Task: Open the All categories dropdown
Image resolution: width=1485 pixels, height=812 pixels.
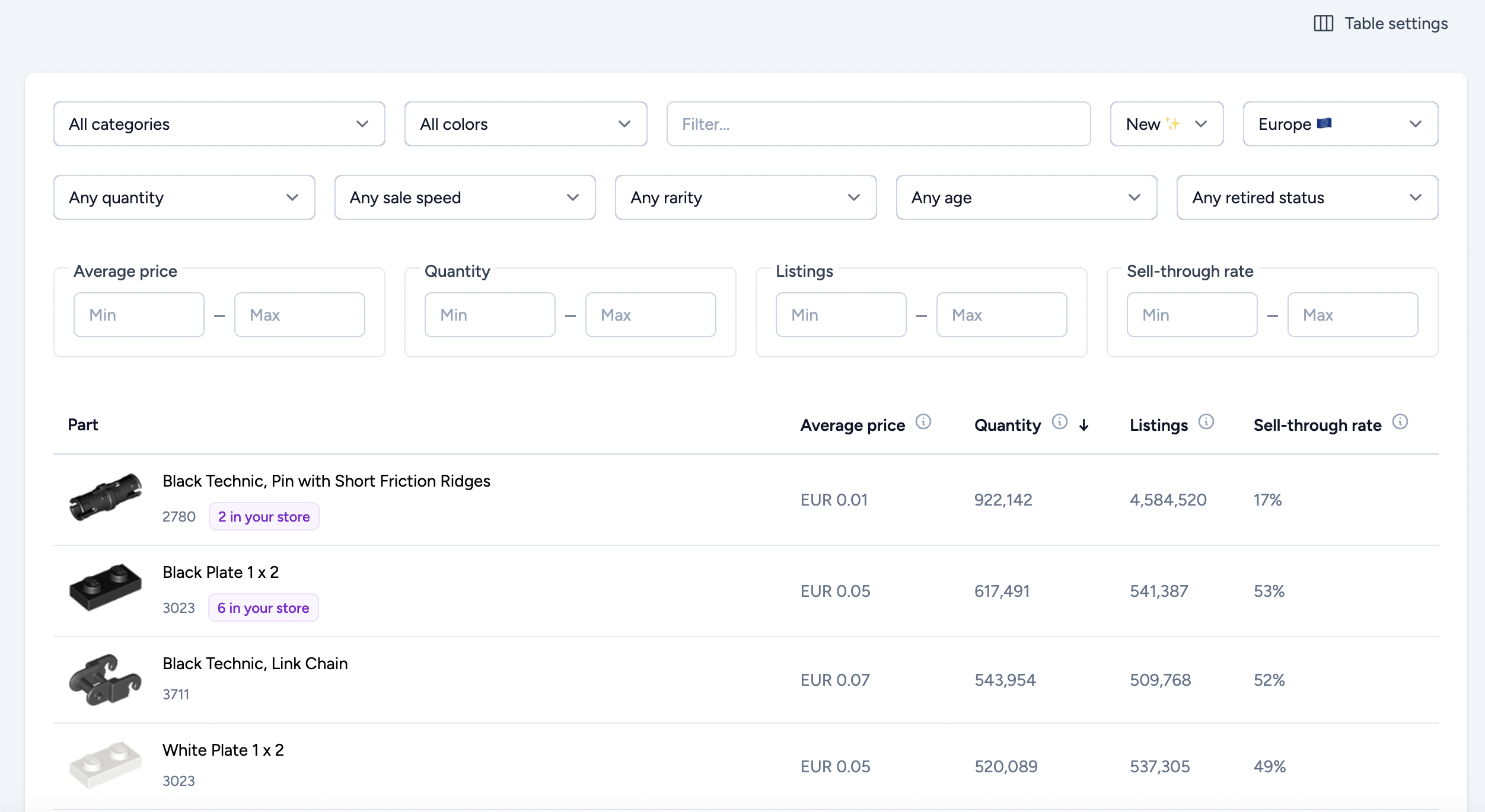Action: click(219, 124)
